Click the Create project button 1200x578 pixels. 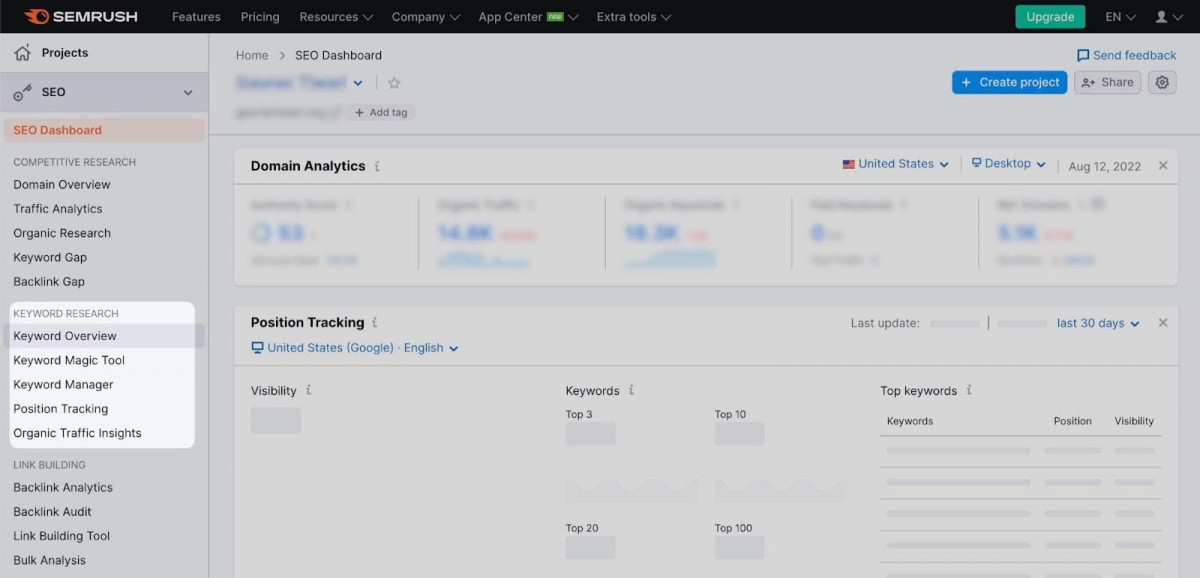(1009, 82)
